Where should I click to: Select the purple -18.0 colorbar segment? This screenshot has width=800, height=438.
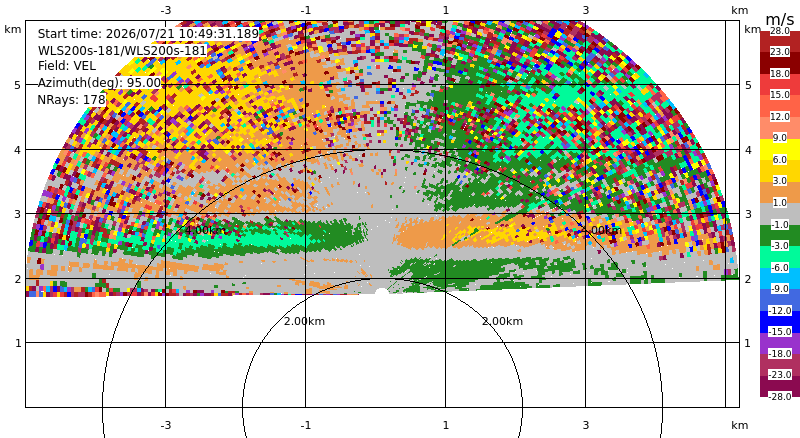pyautogui.click(x=780, y=343)
